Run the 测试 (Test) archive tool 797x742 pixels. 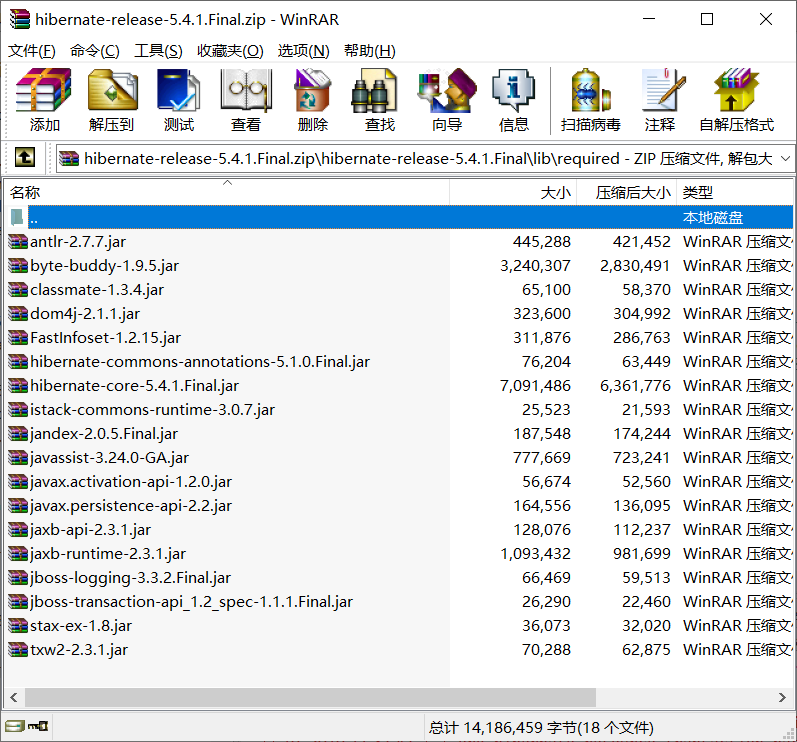click(x=178, y=100)
